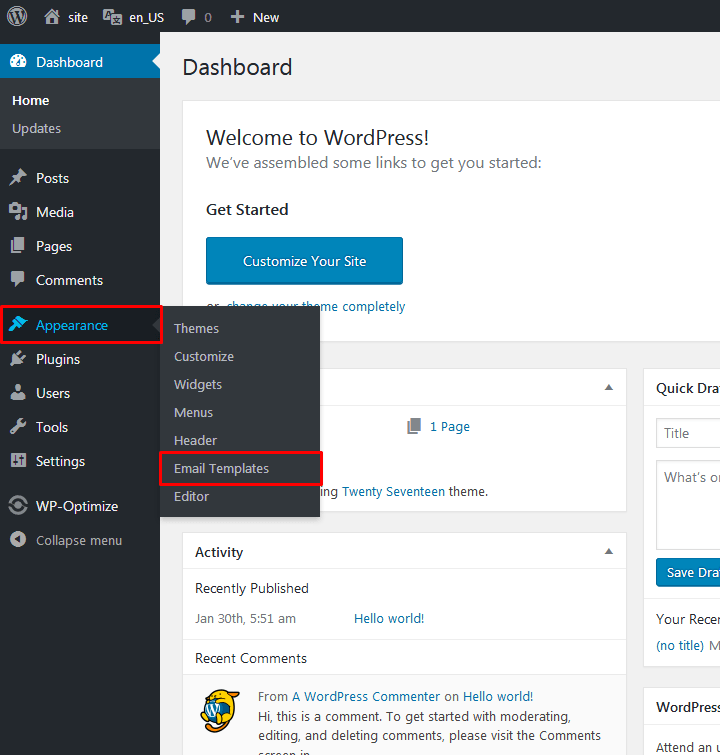Click the Settings sliders icon

[x=18, y=460]
